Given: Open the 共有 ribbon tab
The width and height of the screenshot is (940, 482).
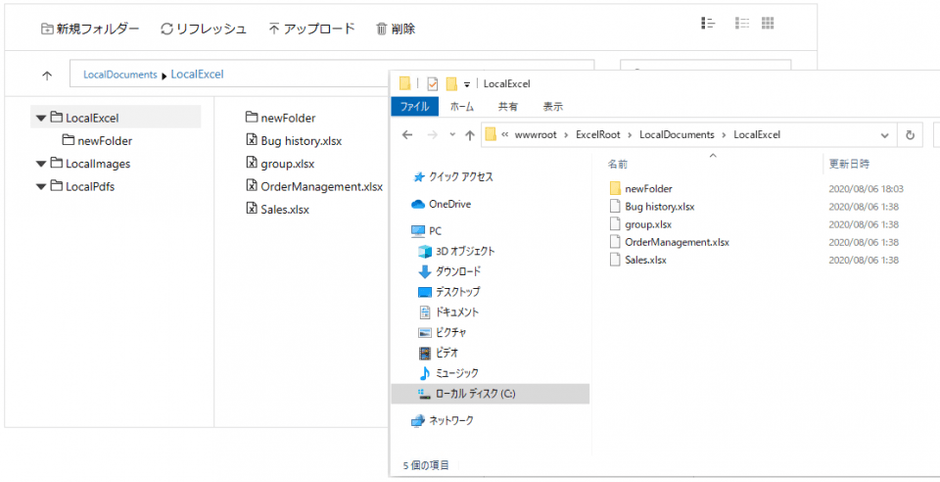Looking at the screenshot, I should click(x=508, y=107).
